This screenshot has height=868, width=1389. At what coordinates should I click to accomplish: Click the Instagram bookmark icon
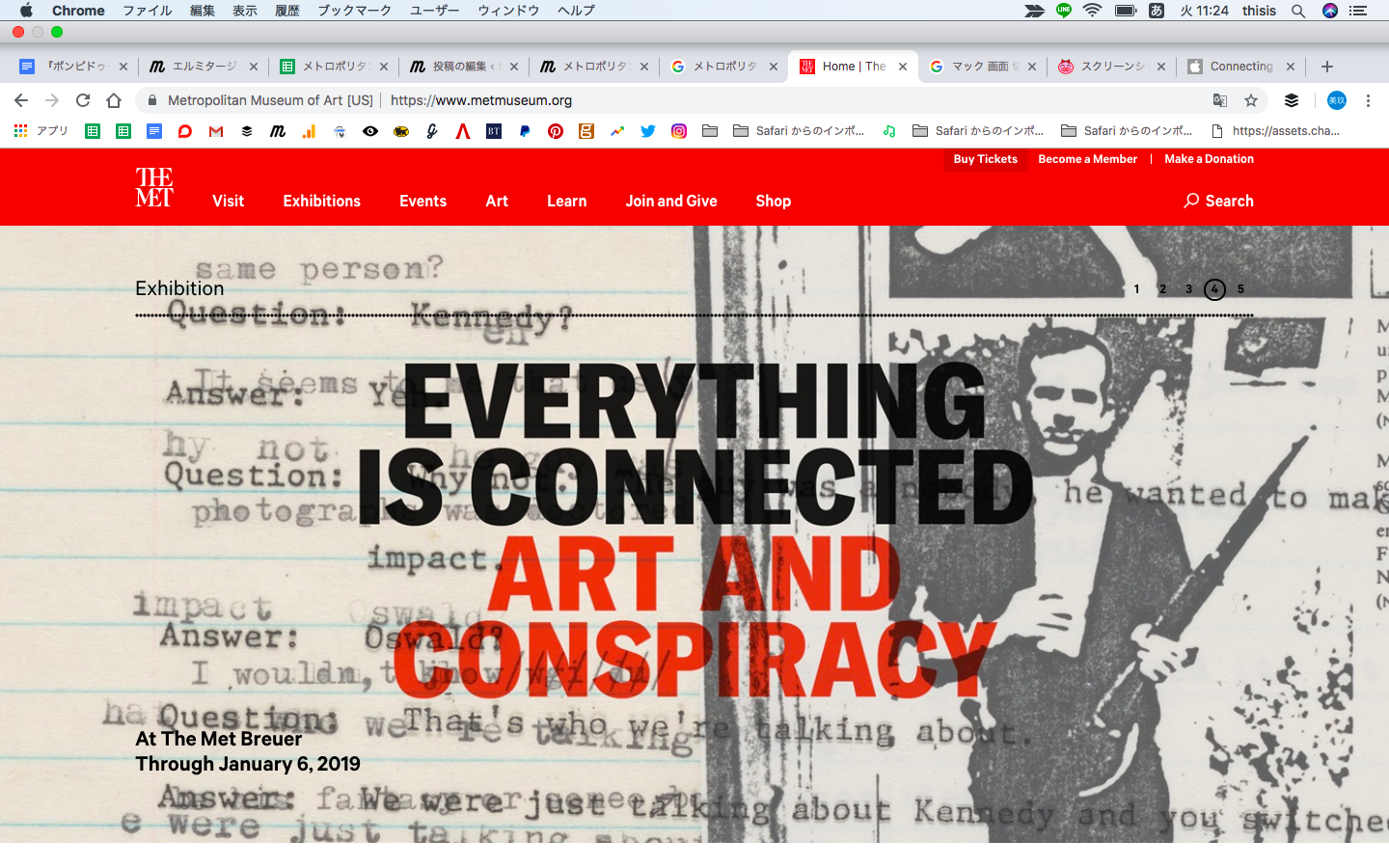[x=679, y=131]
